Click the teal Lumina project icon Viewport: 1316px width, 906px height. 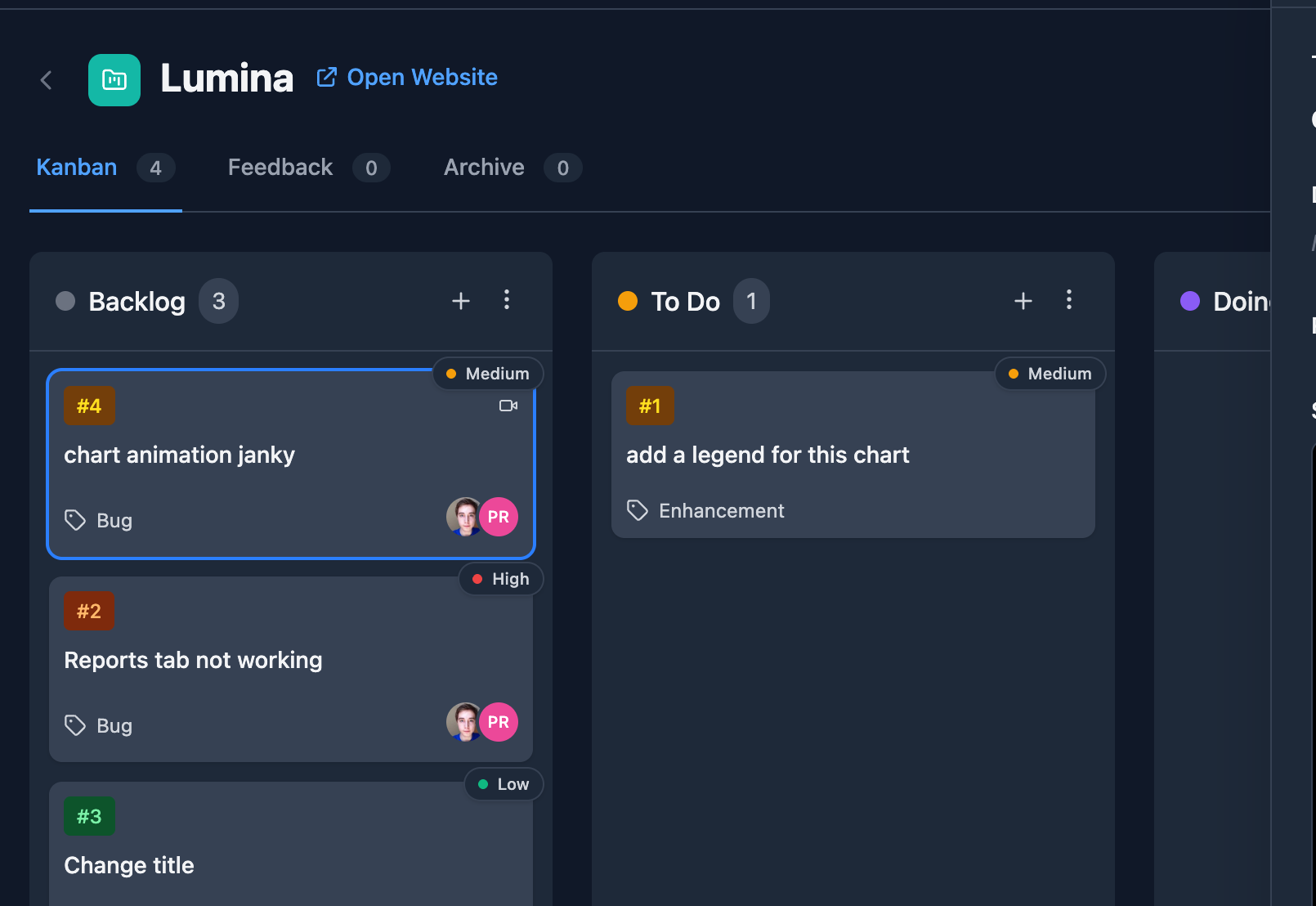point(114,80)
